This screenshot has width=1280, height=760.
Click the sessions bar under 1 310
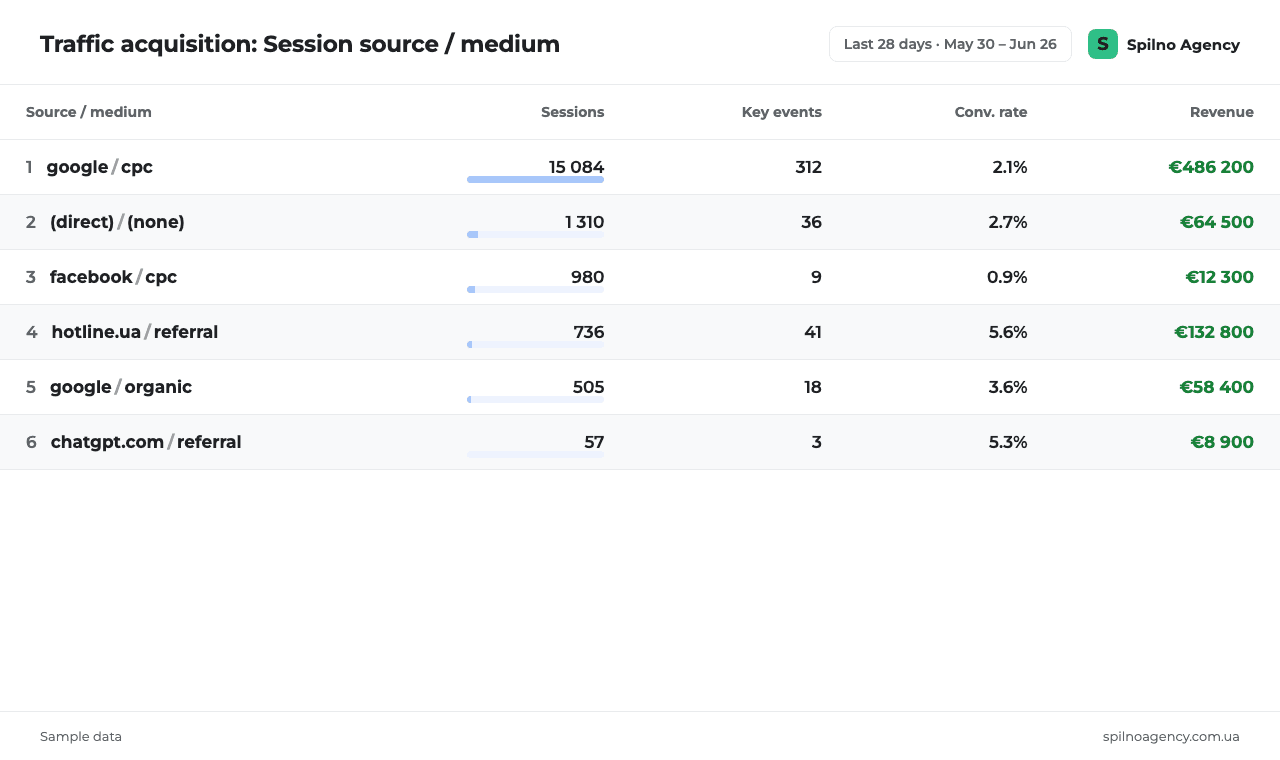click(535, 235)
